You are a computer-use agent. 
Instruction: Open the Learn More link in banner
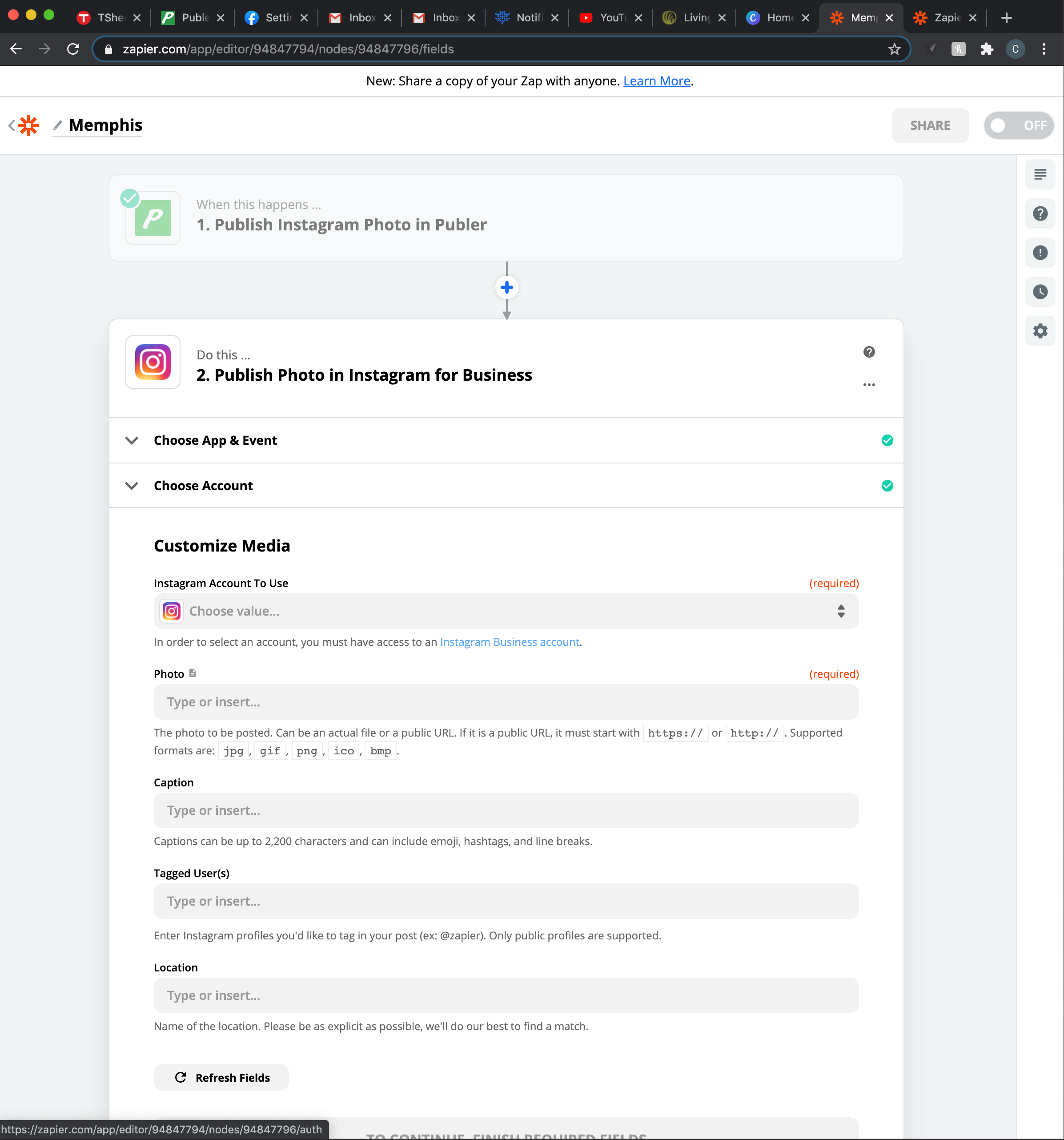pyautogui.click(x=656, y=81)
